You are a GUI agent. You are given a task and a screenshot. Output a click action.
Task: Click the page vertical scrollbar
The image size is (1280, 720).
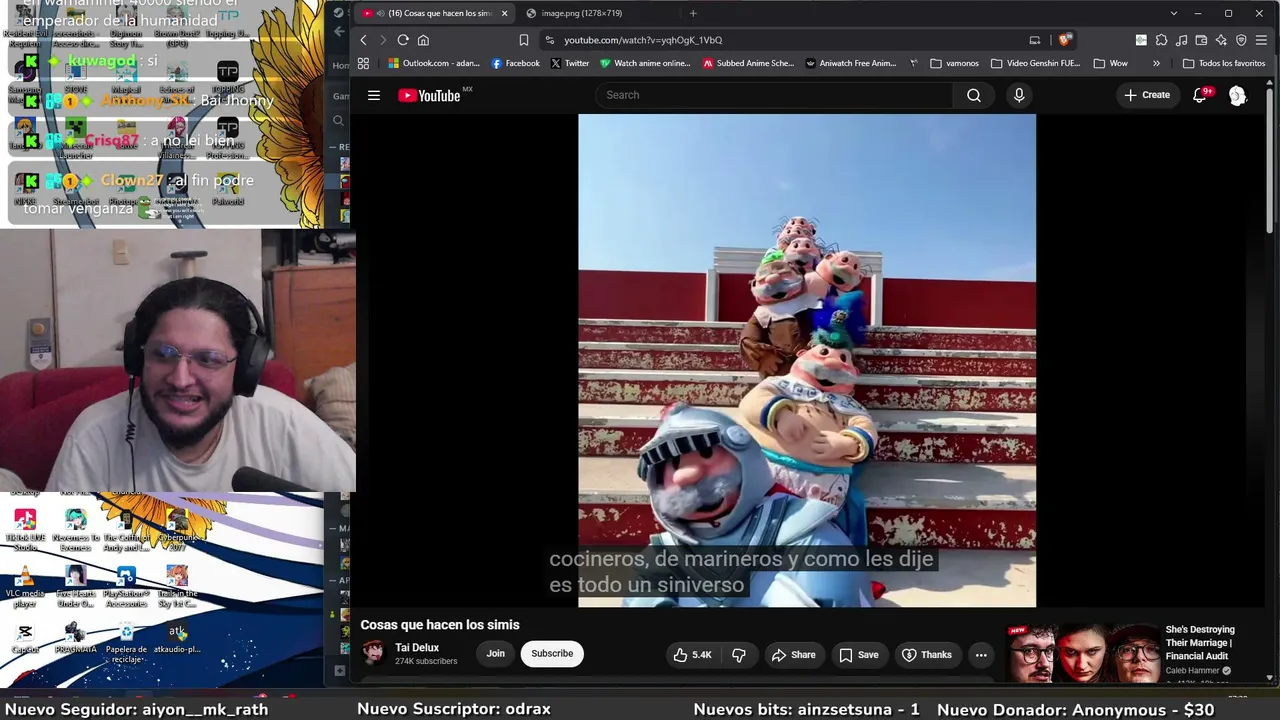1272,160
